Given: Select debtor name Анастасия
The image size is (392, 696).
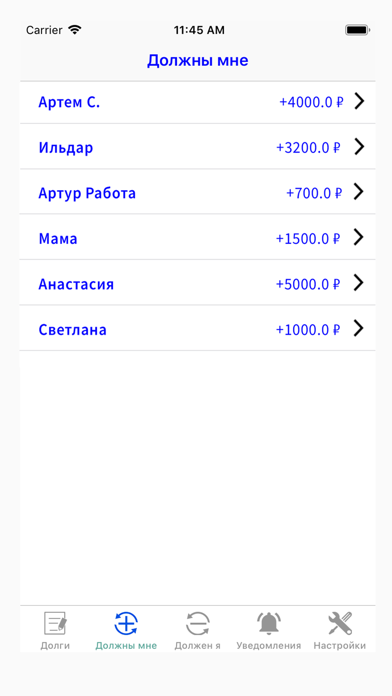Looking at the screenshot, I should (76, 284).
